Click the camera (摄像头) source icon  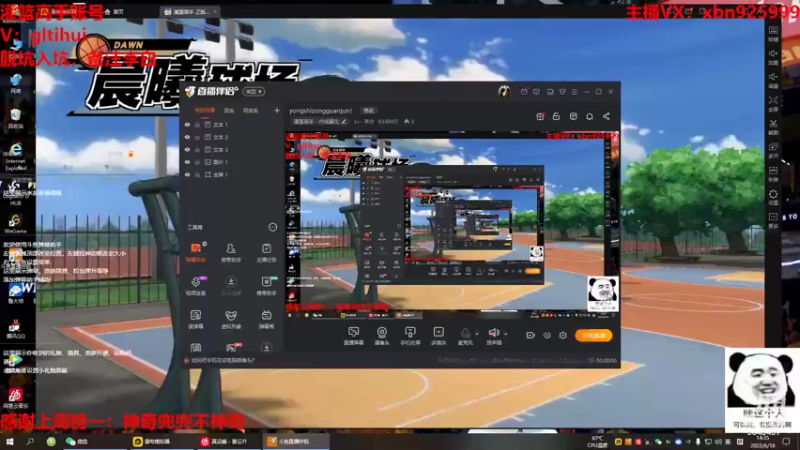point(382,336)
